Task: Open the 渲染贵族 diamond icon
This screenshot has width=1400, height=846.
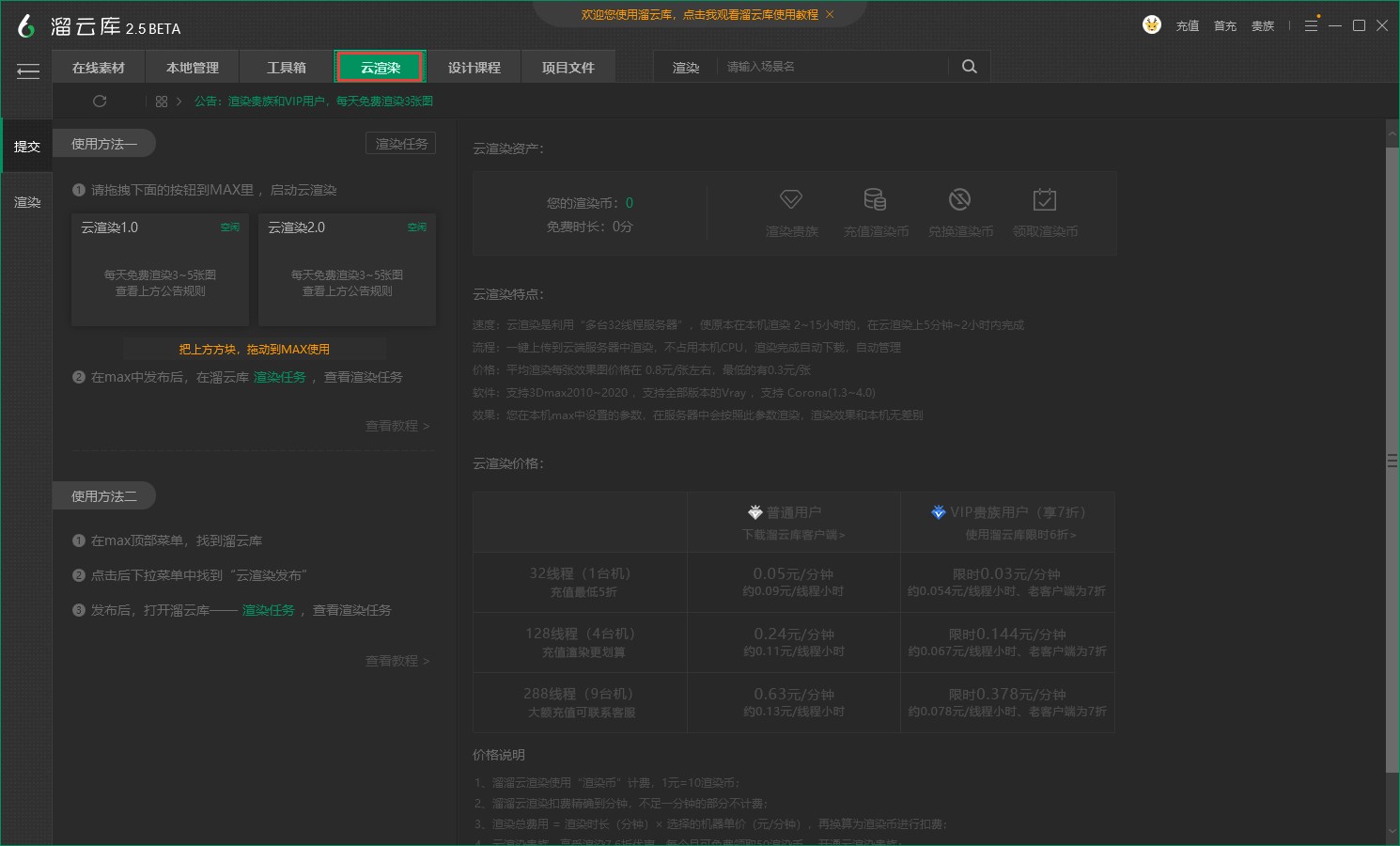Action: [791, 199]
